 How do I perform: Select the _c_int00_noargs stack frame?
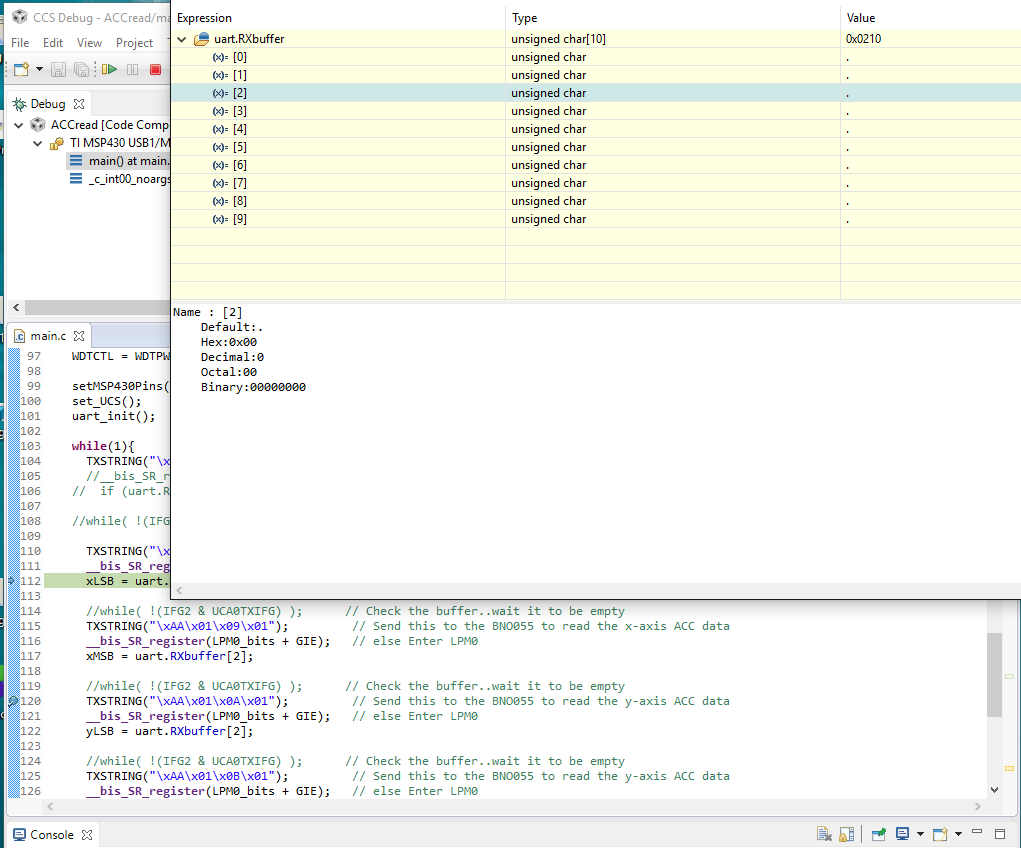pos(128,179)
